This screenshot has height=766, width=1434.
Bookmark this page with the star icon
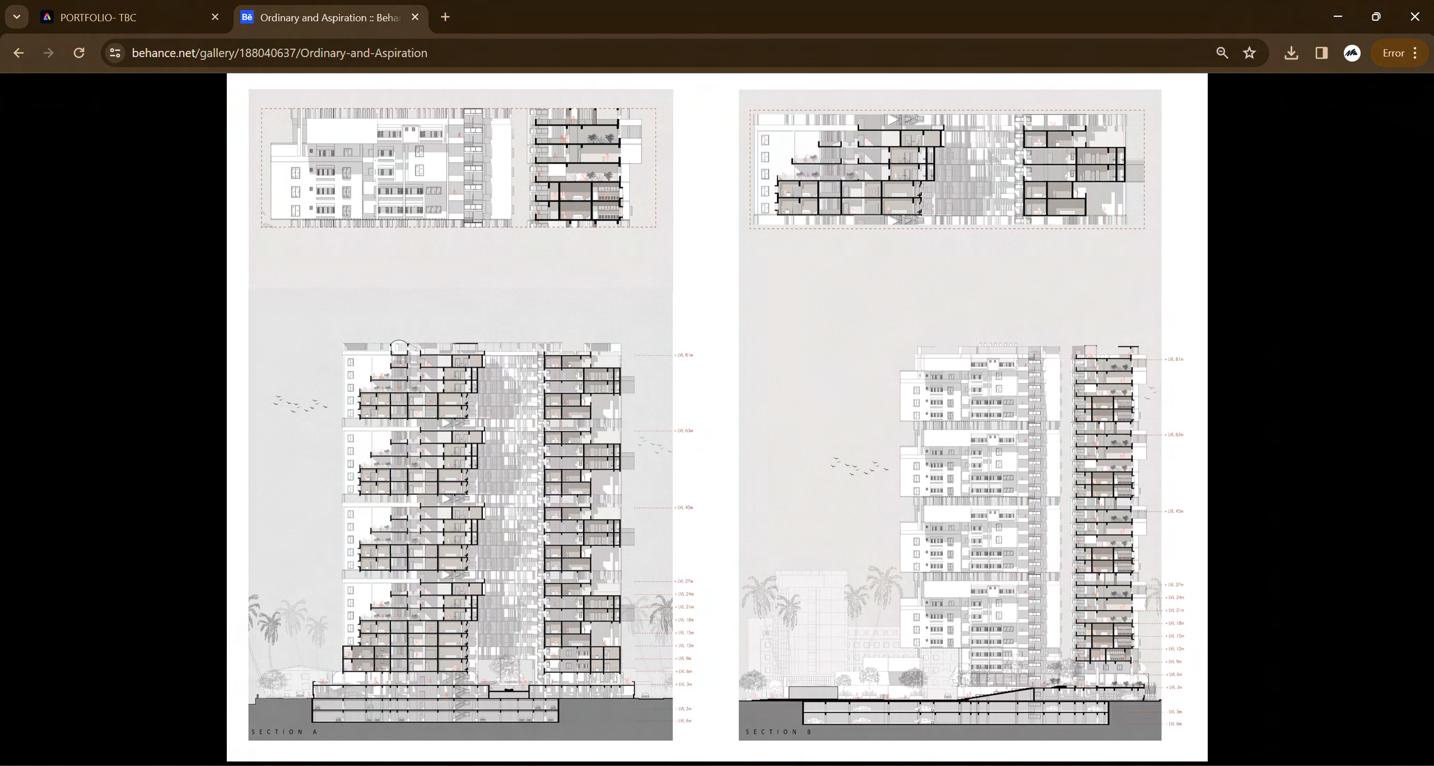[1250, 53]
